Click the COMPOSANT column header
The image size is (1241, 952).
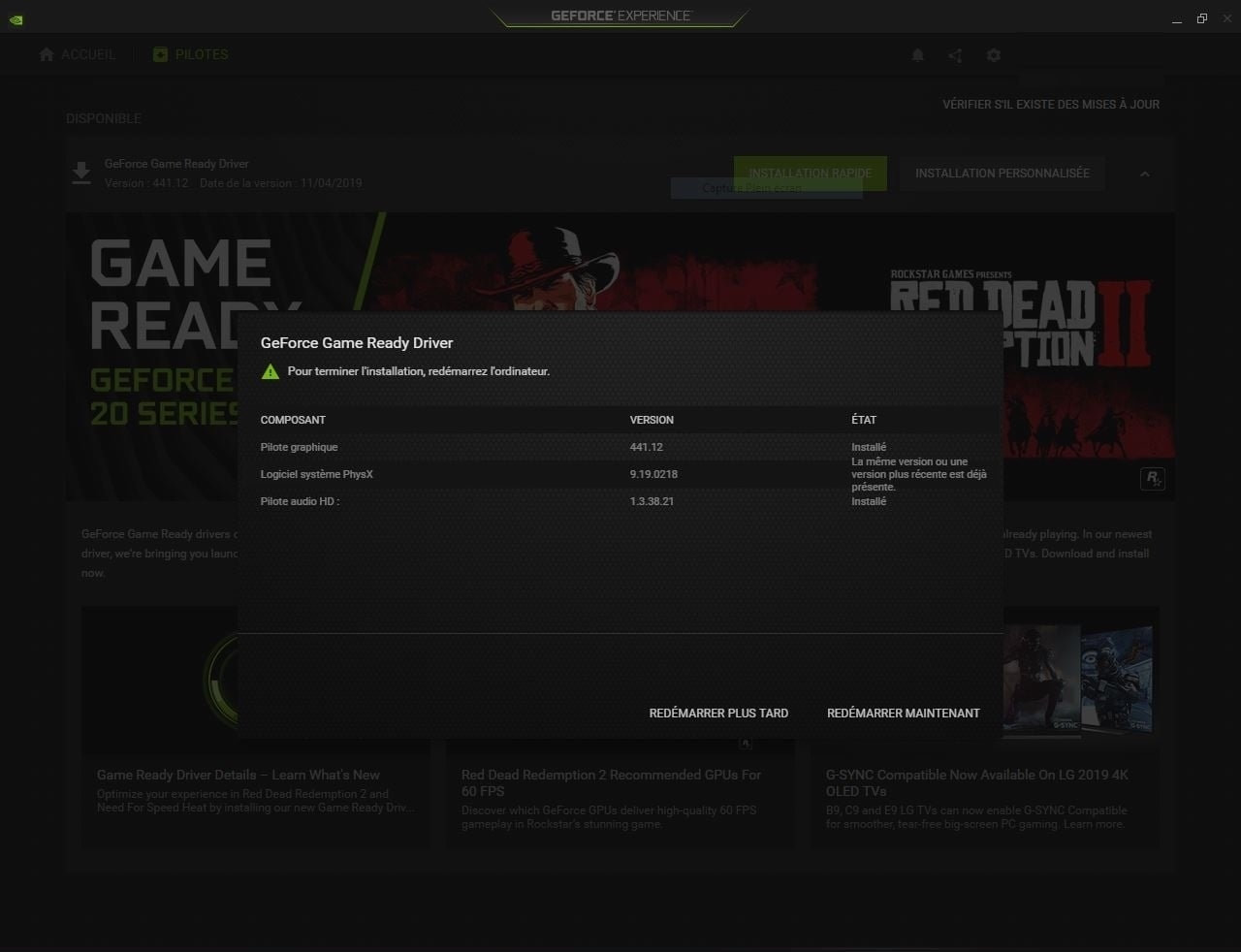[x=293, y=420]
